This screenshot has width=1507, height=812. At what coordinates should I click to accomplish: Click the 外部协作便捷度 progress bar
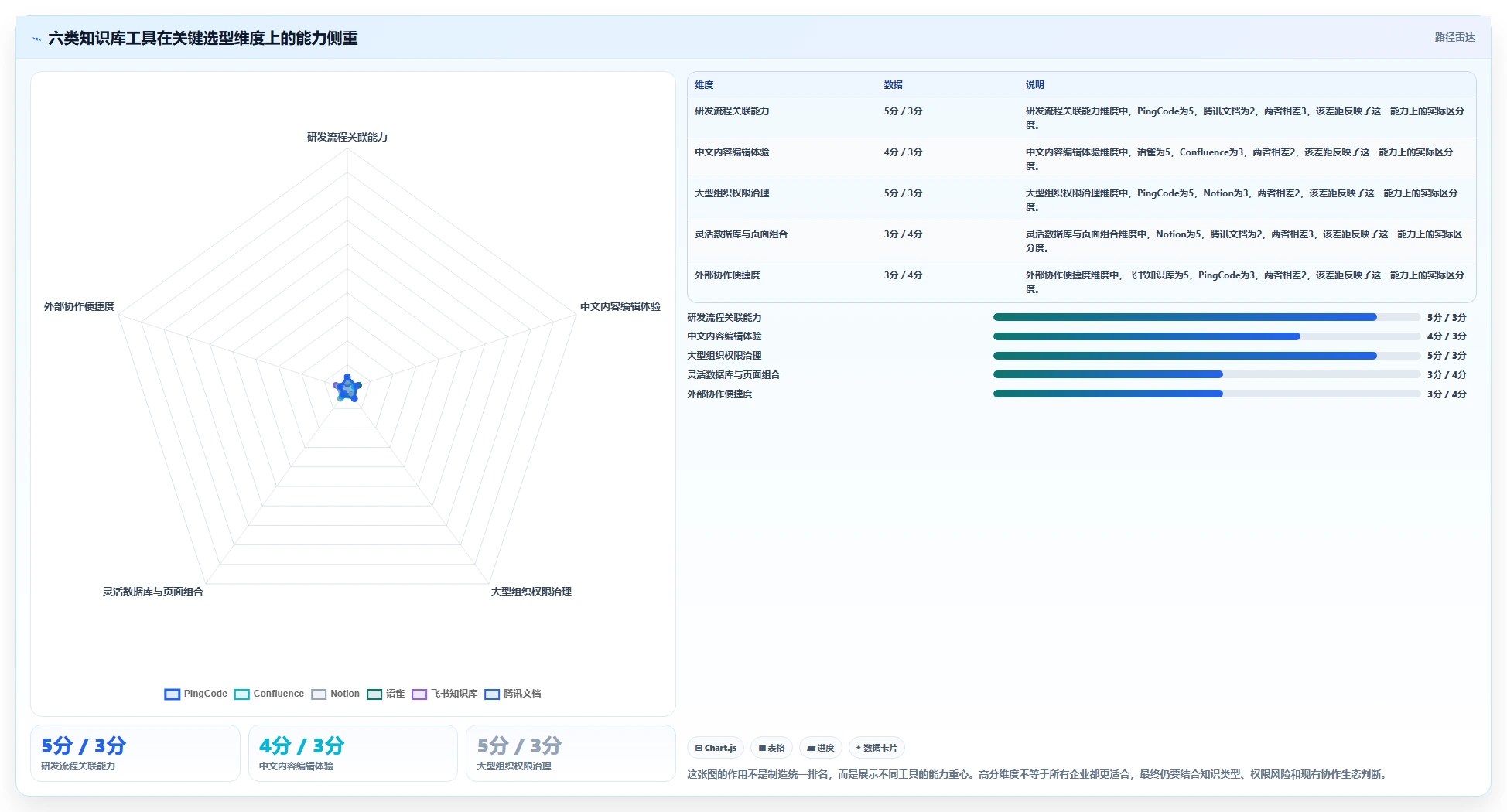pos(1207,394)
